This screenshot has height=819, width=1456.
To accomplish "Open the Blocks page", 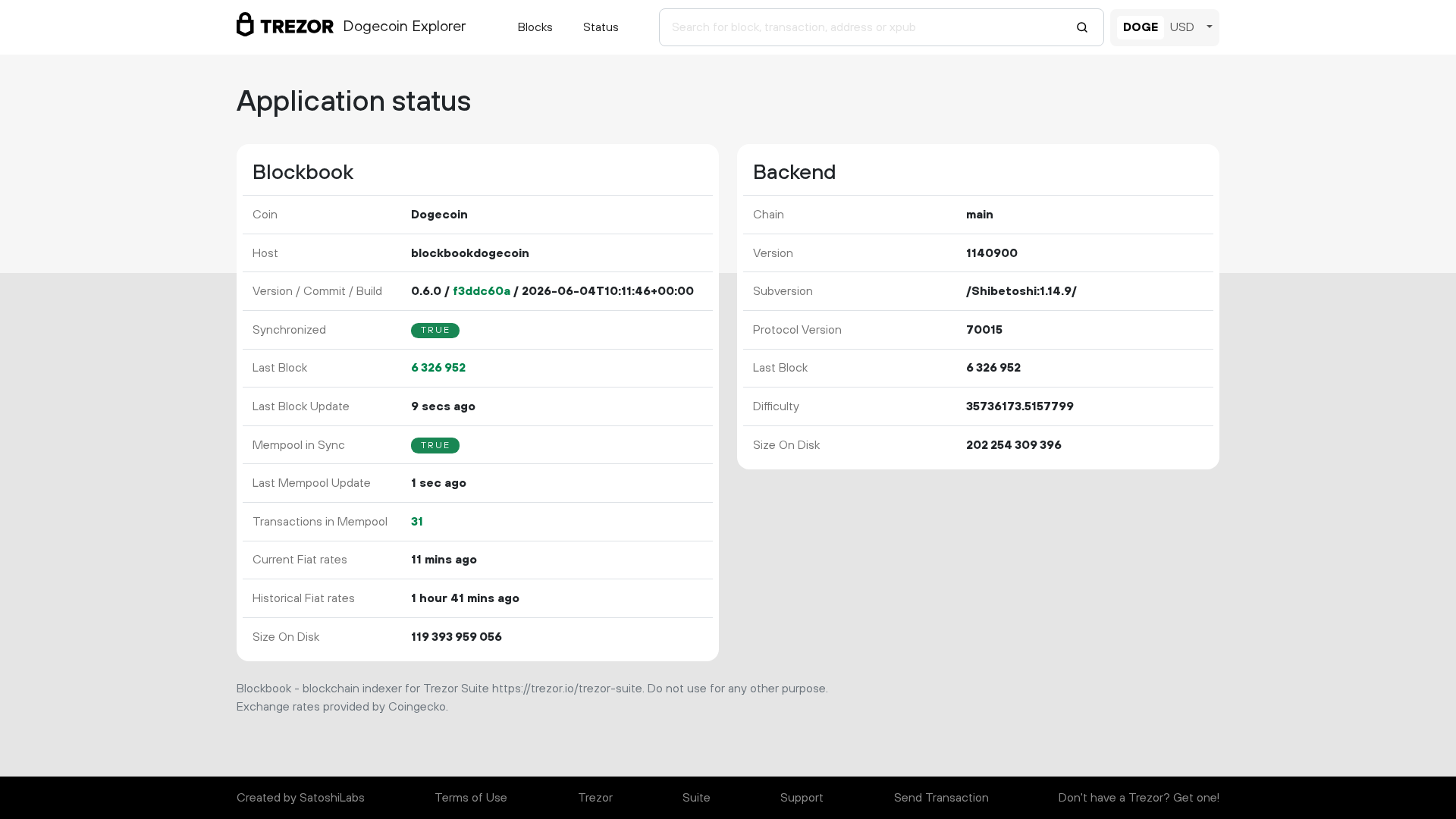I will pos(535,27).
